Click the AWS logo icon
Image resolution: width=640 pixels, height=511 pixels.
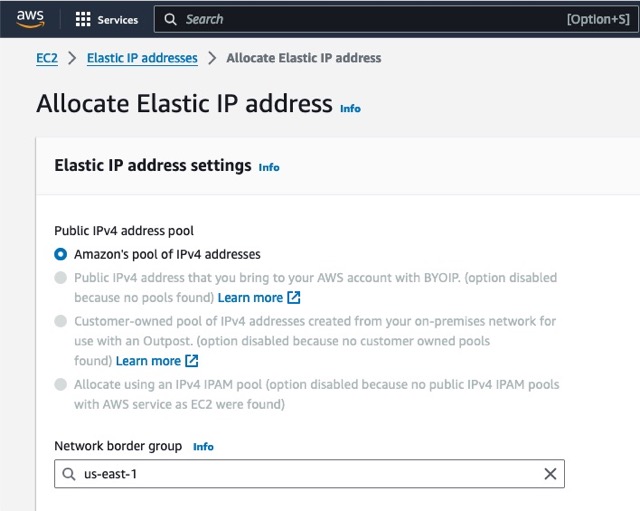(x=30, y=19)
